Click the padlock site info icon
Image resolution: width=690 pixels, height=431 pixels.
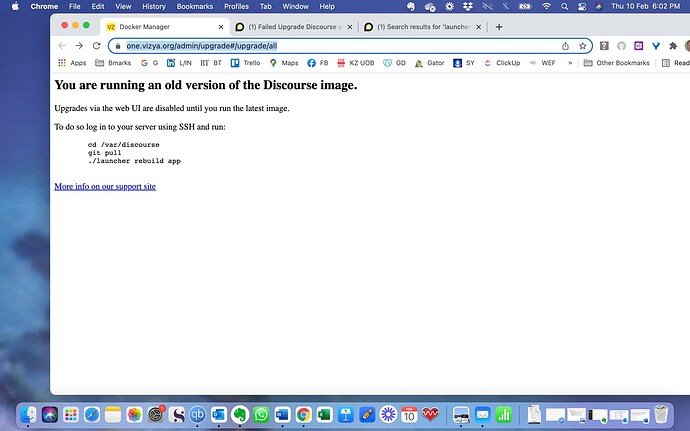coord(117,46)
